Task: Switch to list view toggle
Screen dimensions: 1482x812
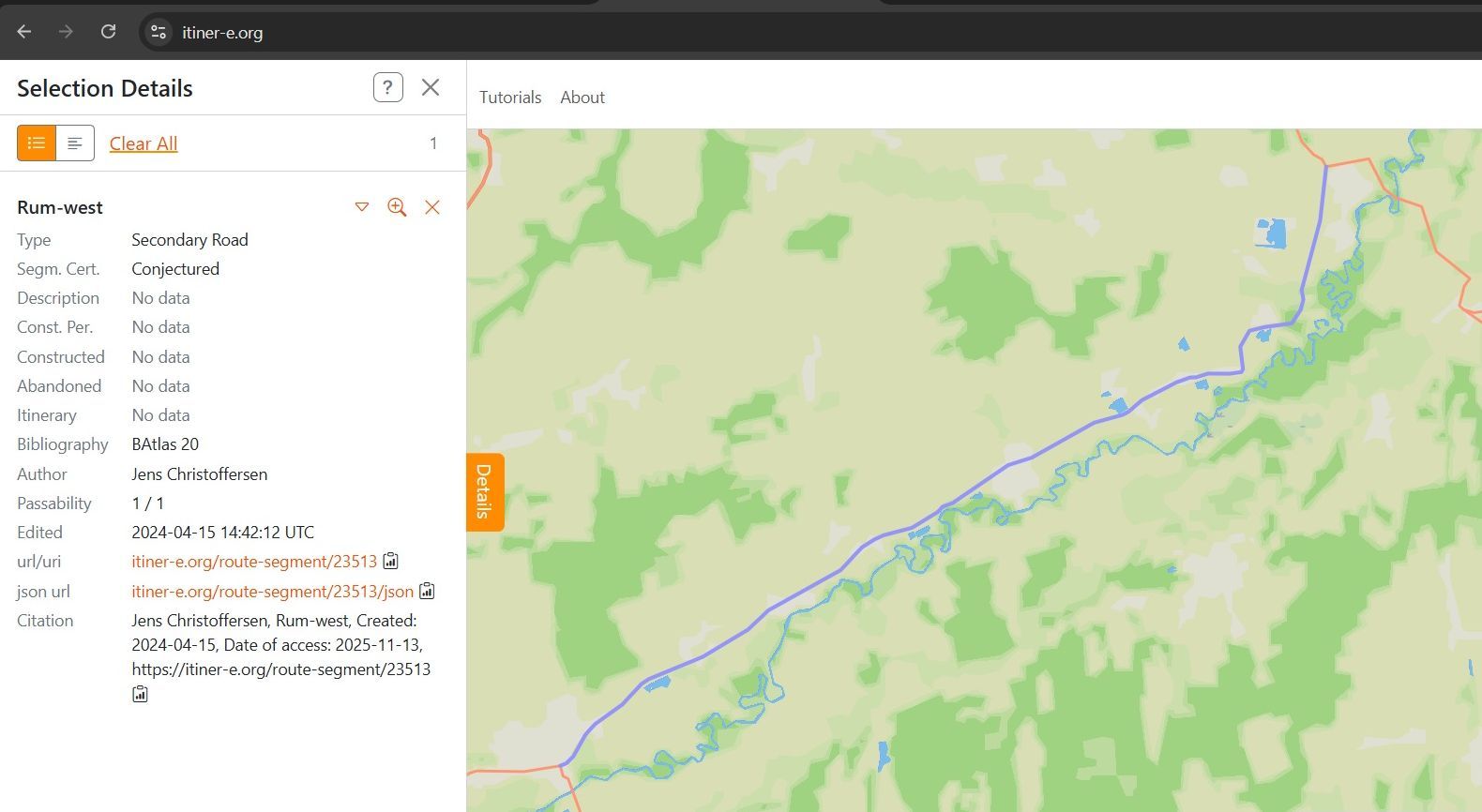Action: click(x=37, y=143)
